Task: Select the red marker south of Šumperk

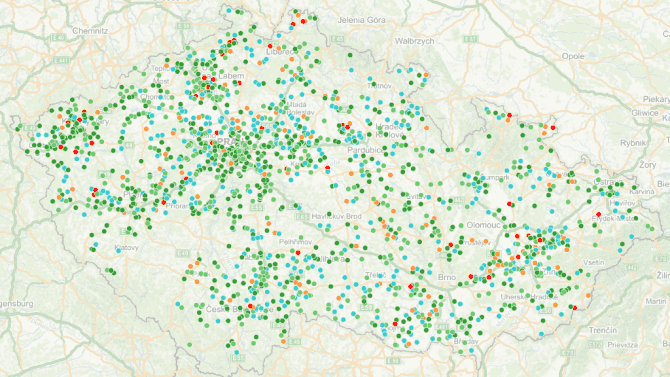Action: tap(509, 204)
